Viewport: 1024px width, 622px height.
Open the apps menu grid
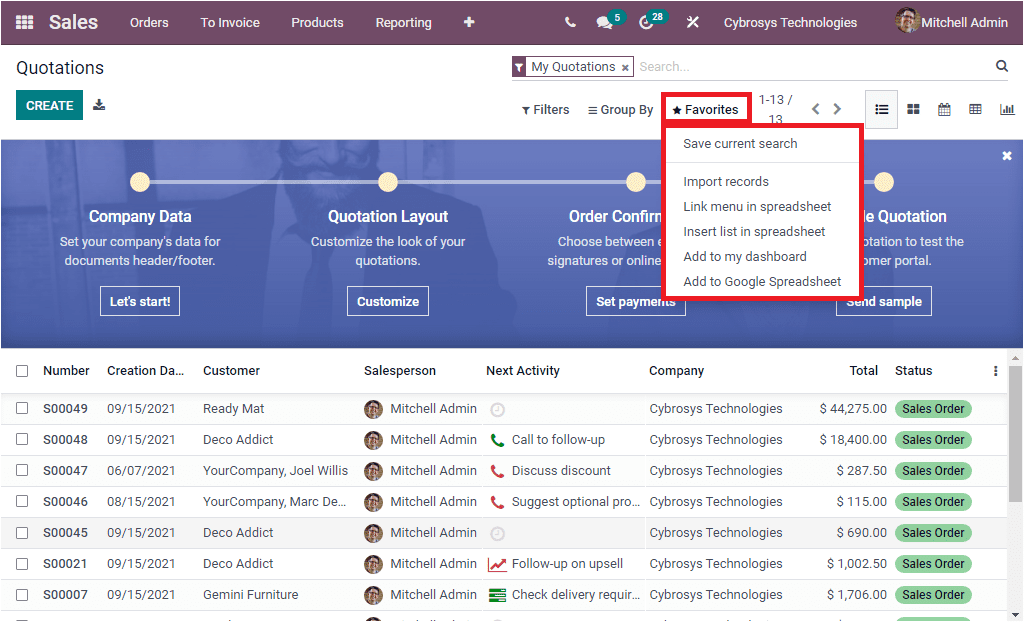[24, 22]
